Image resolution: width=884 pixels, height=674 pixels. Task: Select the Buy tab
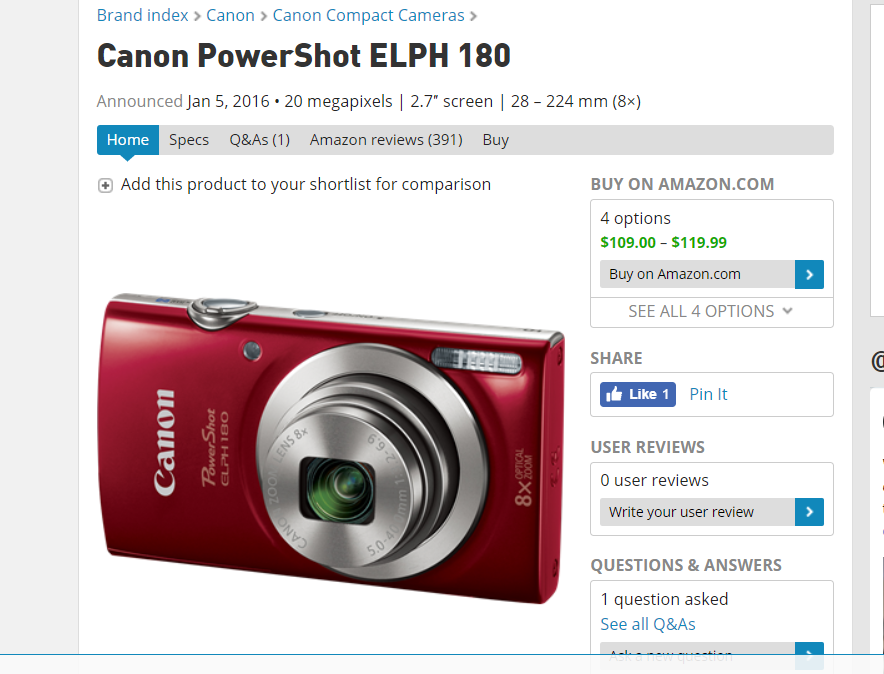click(x=496, y=140)
